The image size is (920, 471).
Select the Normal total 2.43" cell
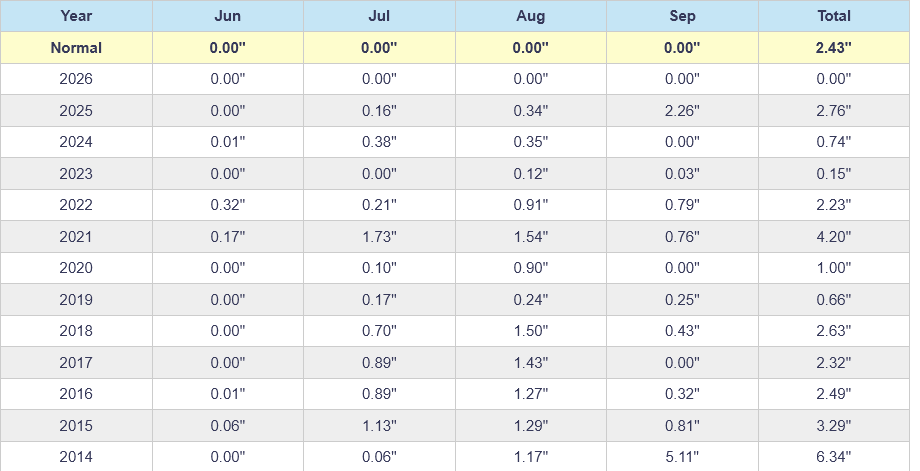tap(834, 48)
